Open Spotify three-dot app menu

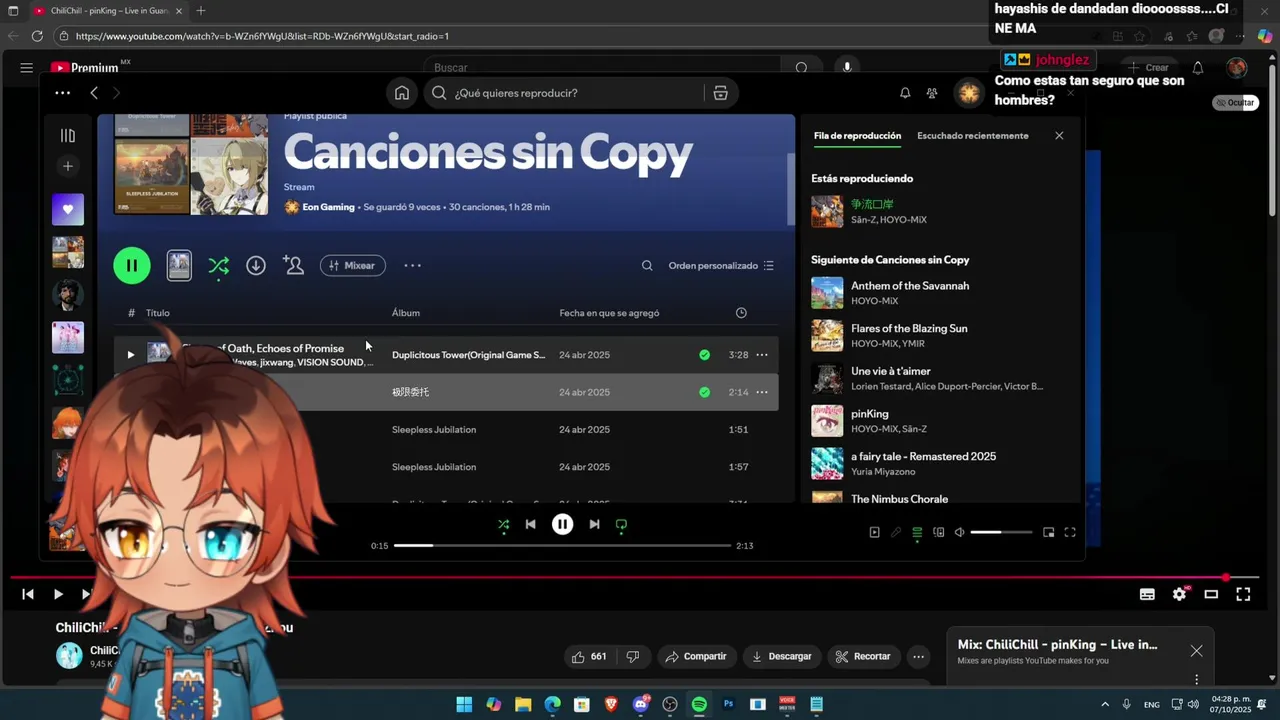62,93
